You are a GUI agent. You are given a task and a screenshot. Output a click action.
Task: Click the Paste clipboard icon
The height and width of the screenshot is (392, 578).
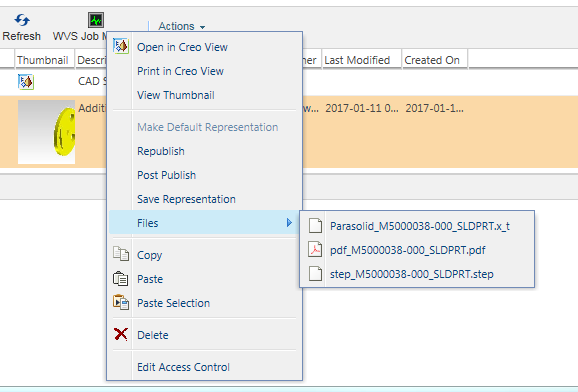tap(121, 279)
